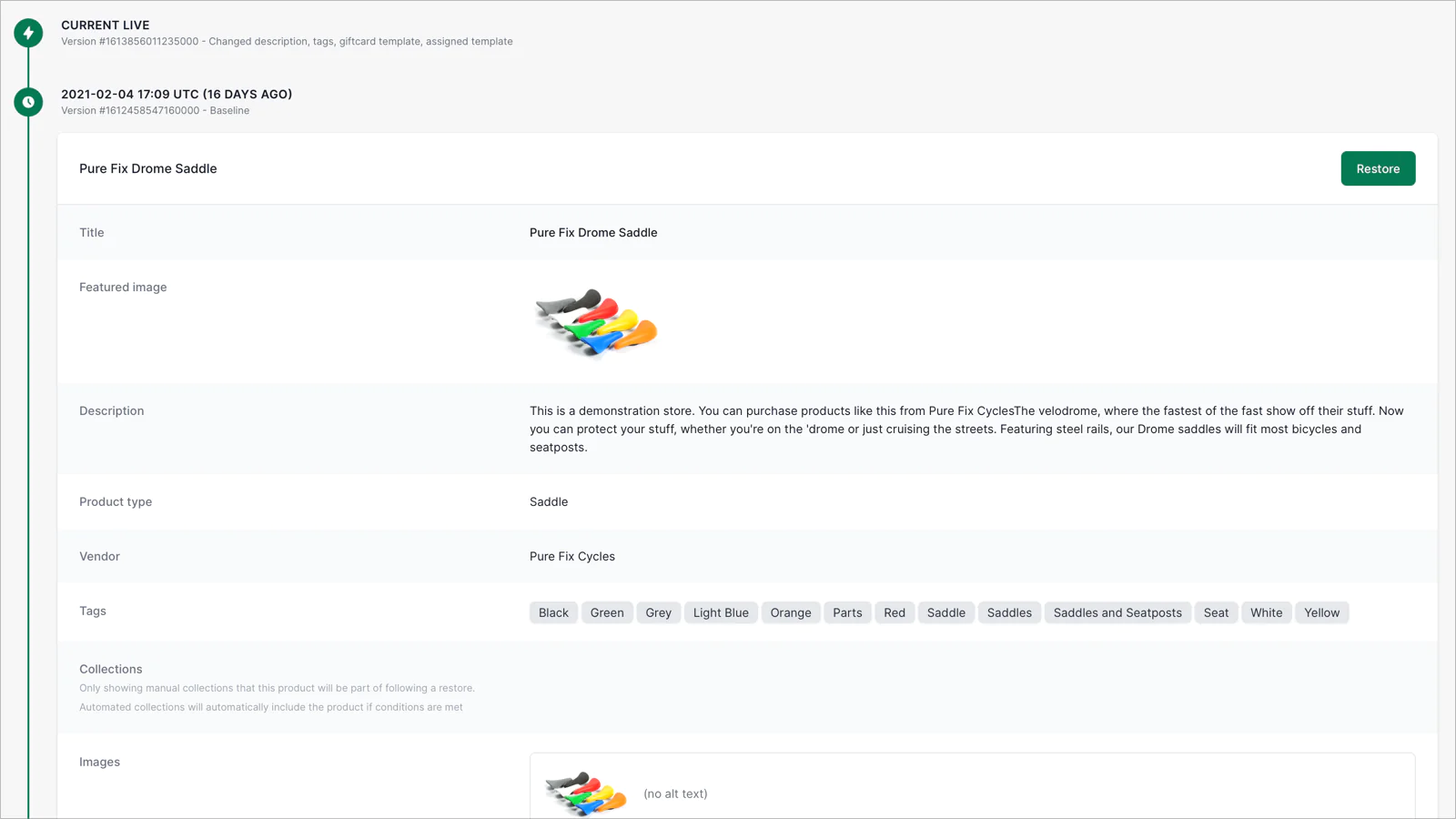Click the Grey tag chip
Image resolution: width=1456 pixels, height=819 pixels.
click(659, 612)
